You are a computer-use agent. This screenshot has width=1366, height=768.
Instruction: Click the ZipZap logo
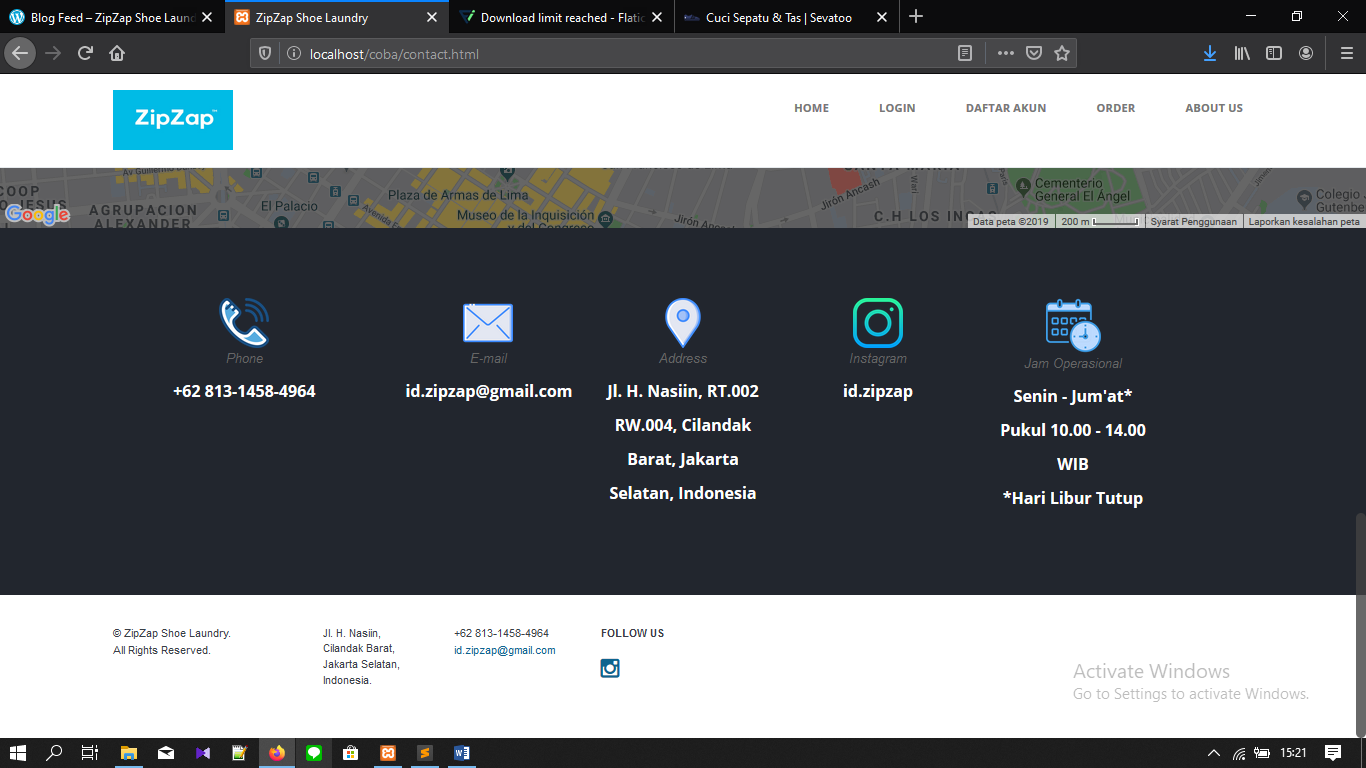[172, 119]
